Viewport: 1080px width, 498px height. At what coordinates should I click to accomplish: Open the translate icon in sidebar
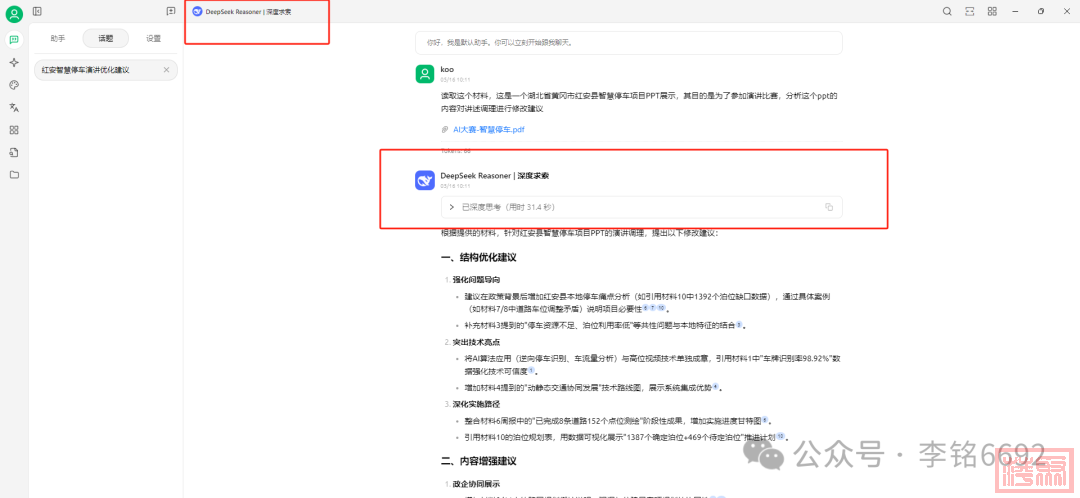click(x=14, y=107)
